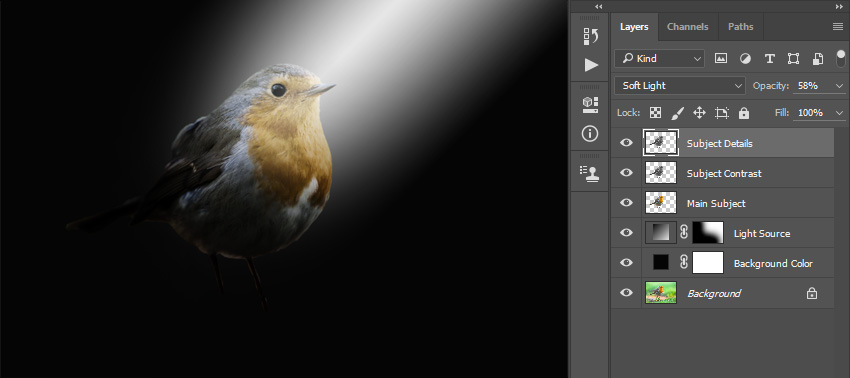
Task: Click the robin's eye on the canvas
Action: (x=278, y=90)
